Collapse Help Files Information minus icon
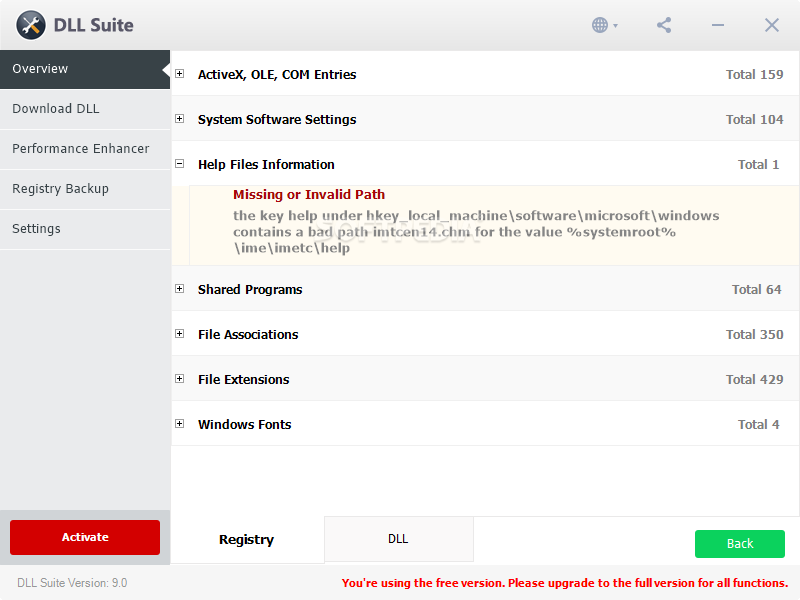 (x=180, y=164)
